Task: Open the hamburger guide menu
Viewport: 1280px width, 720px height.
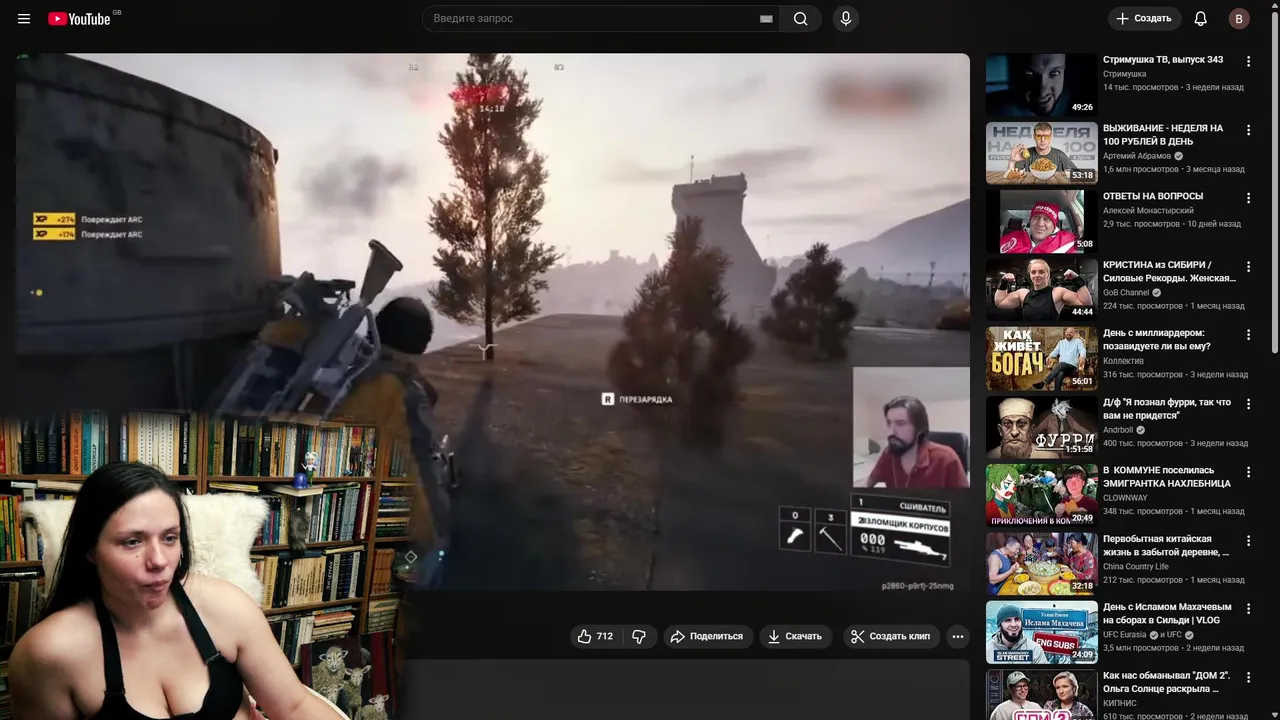Action: pos(24,19)
